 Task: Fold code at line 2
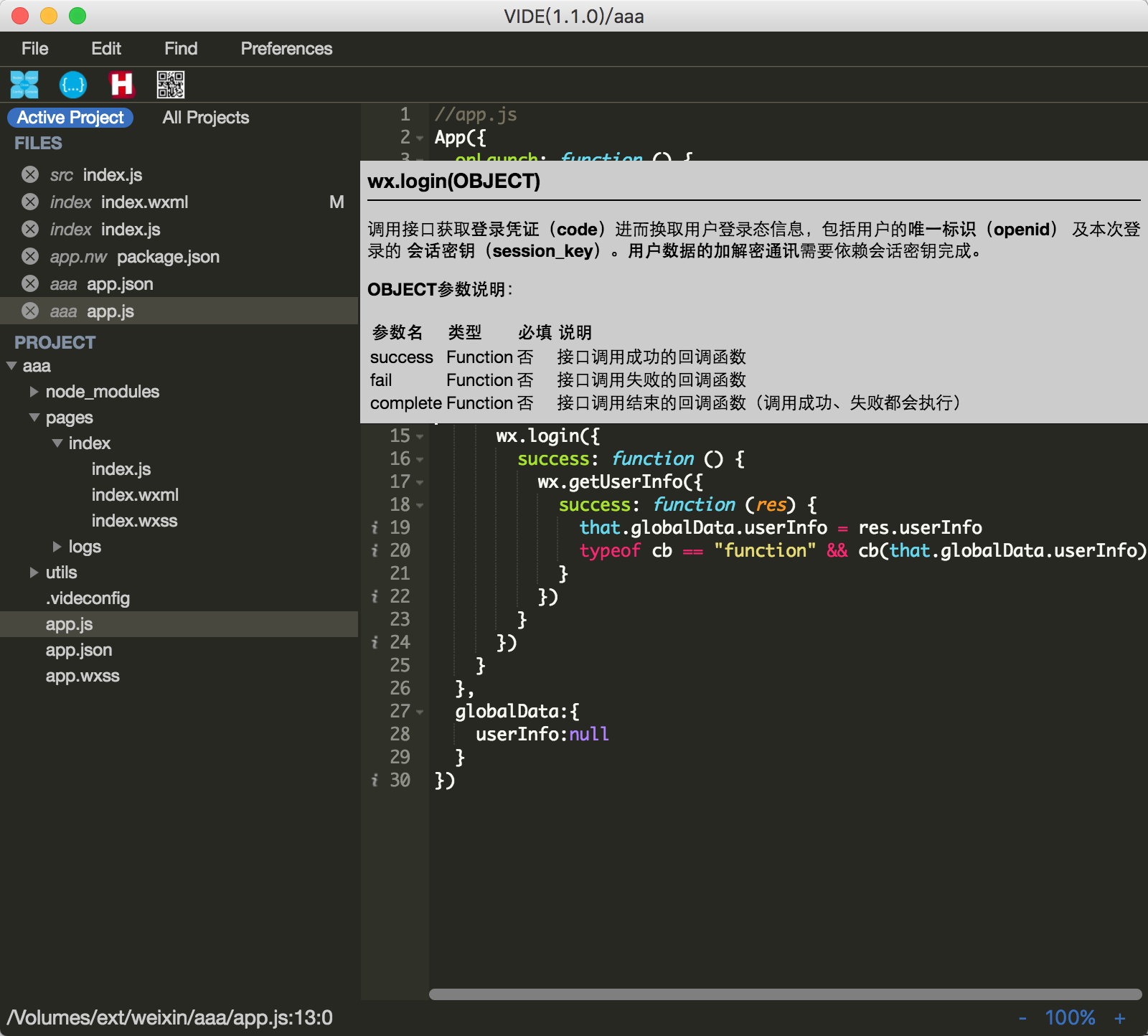[x=420, y=138]
